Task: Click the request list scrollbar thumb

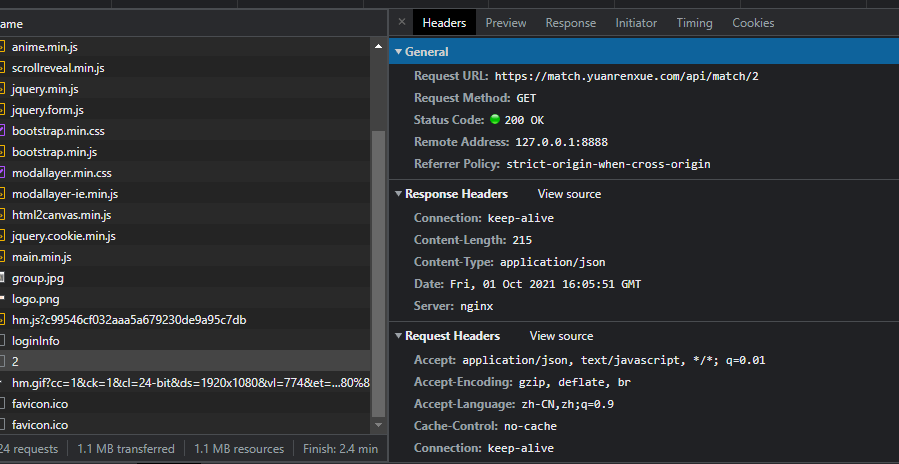Action: pos(378,274)
